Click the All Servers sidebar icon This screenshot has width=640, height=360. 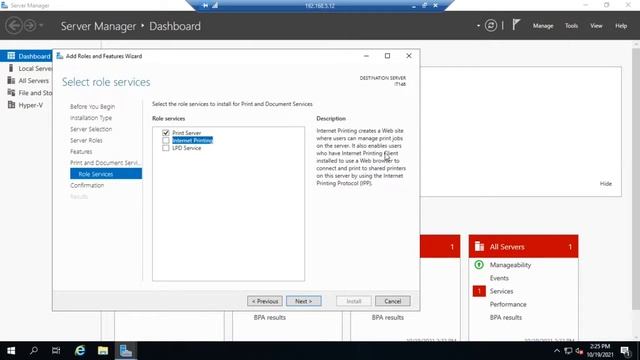point(11,80)
